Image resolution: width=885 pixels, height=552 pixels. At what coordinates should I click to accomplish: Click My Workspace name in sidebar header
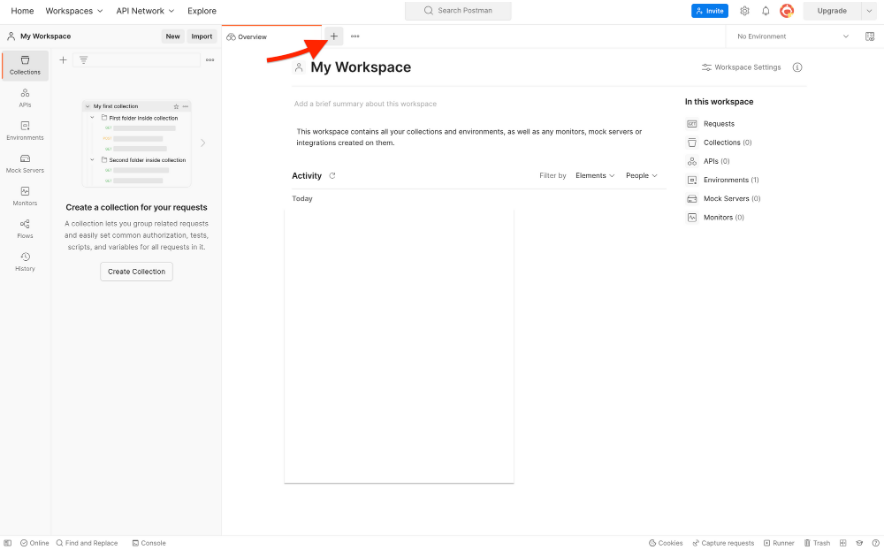tap(46, 36)
